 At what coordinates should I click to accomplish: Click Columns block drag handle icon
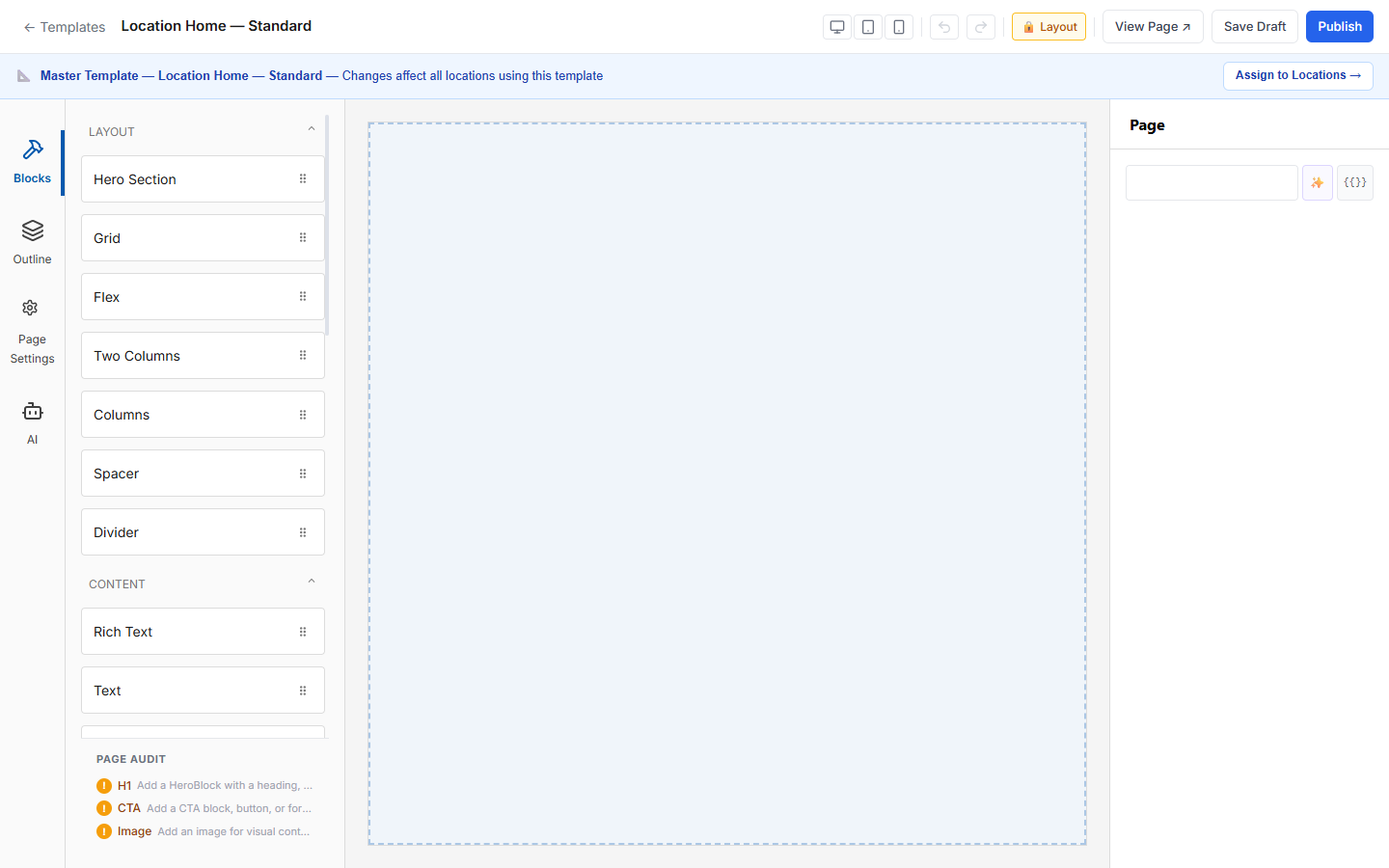(x=303, y=415)
